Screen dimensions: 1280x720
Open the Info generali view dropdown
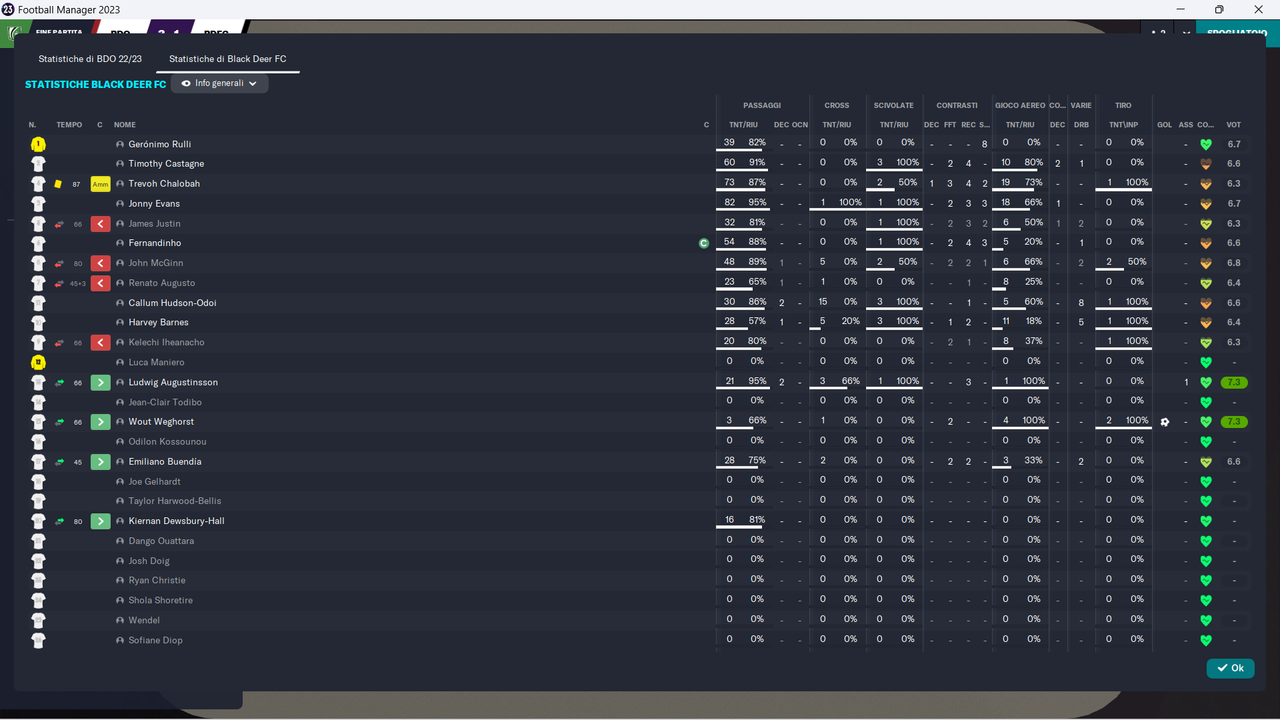[x=220, y=84]
